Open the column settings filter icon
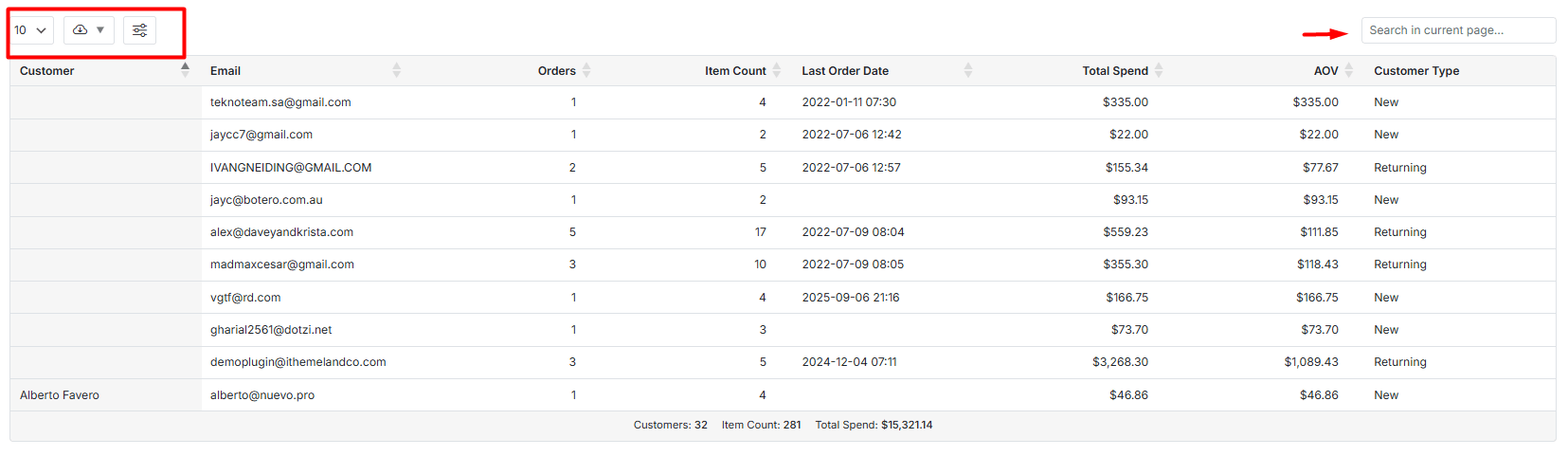1568x456 pixels. 139,30
